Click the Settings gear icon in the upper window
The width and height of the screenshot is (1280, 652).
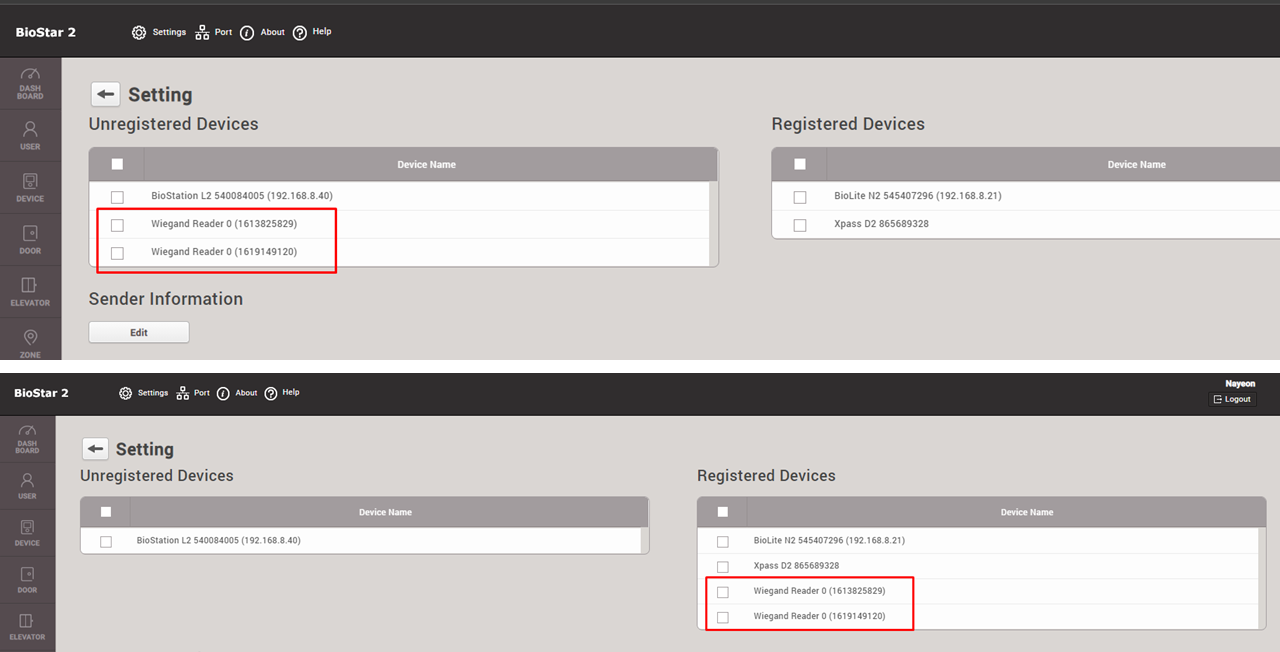point(139,32)
